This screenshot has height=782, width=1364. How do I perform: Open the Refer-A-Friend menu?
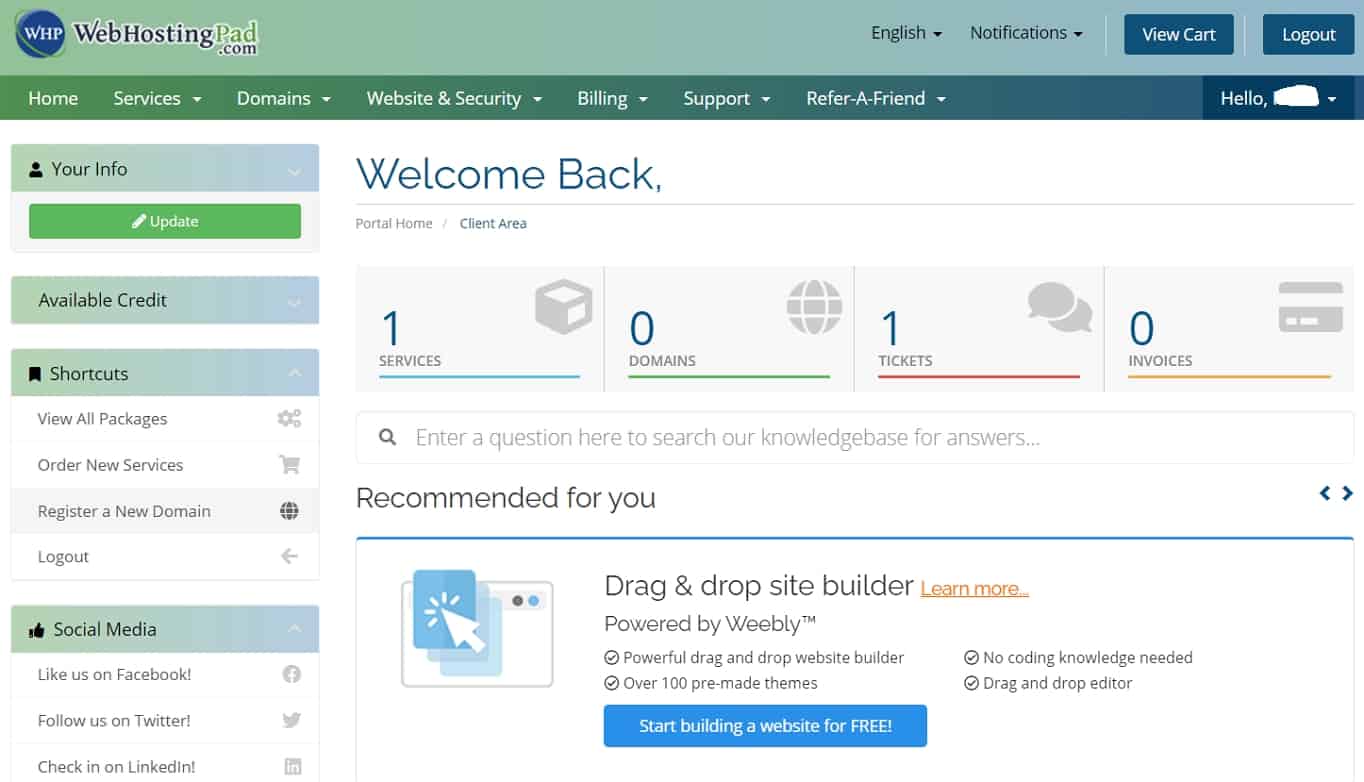[876, 98]
